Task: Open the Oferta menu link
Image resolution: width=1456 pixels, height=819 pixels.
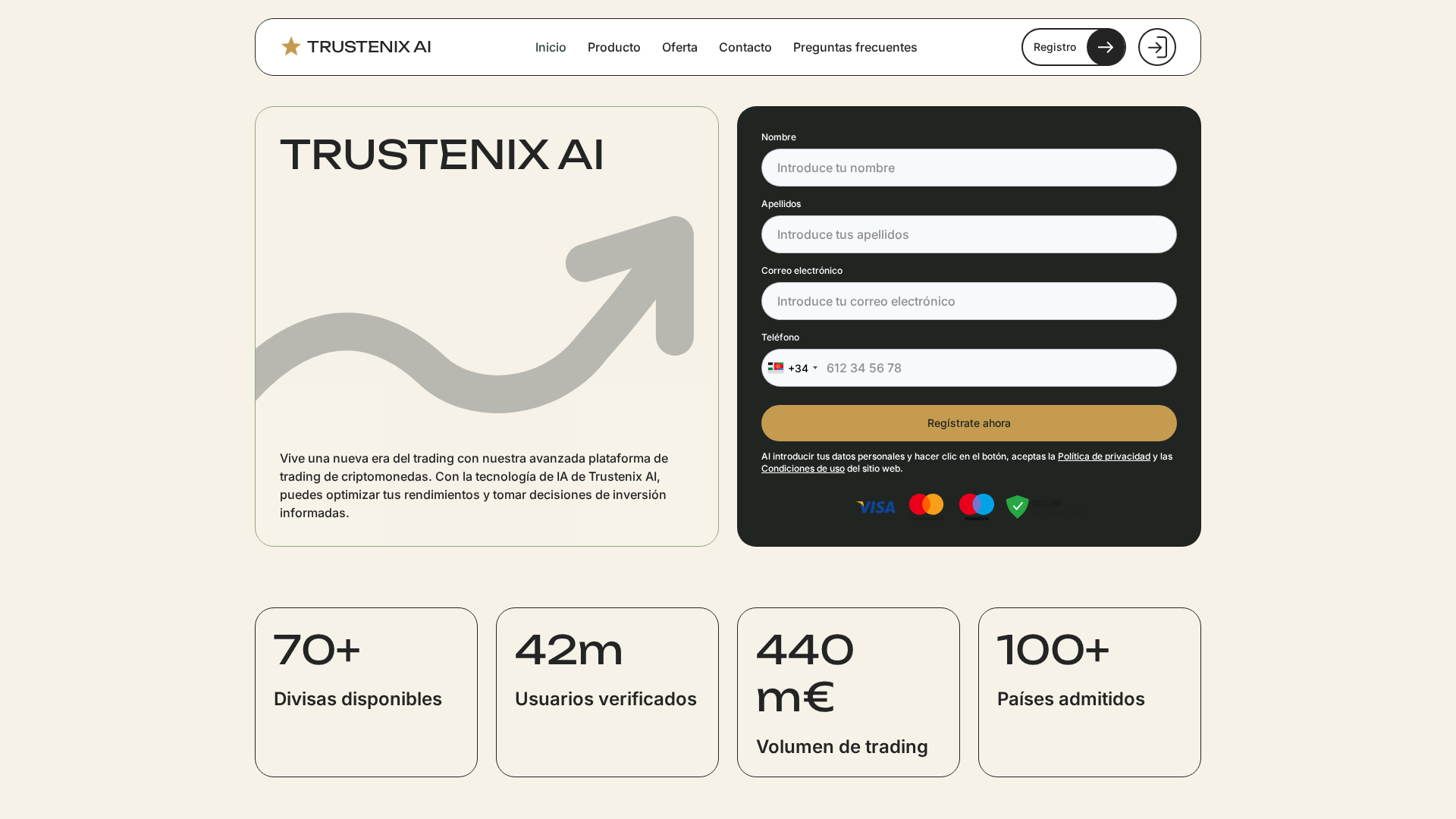Action: [679, 47]
